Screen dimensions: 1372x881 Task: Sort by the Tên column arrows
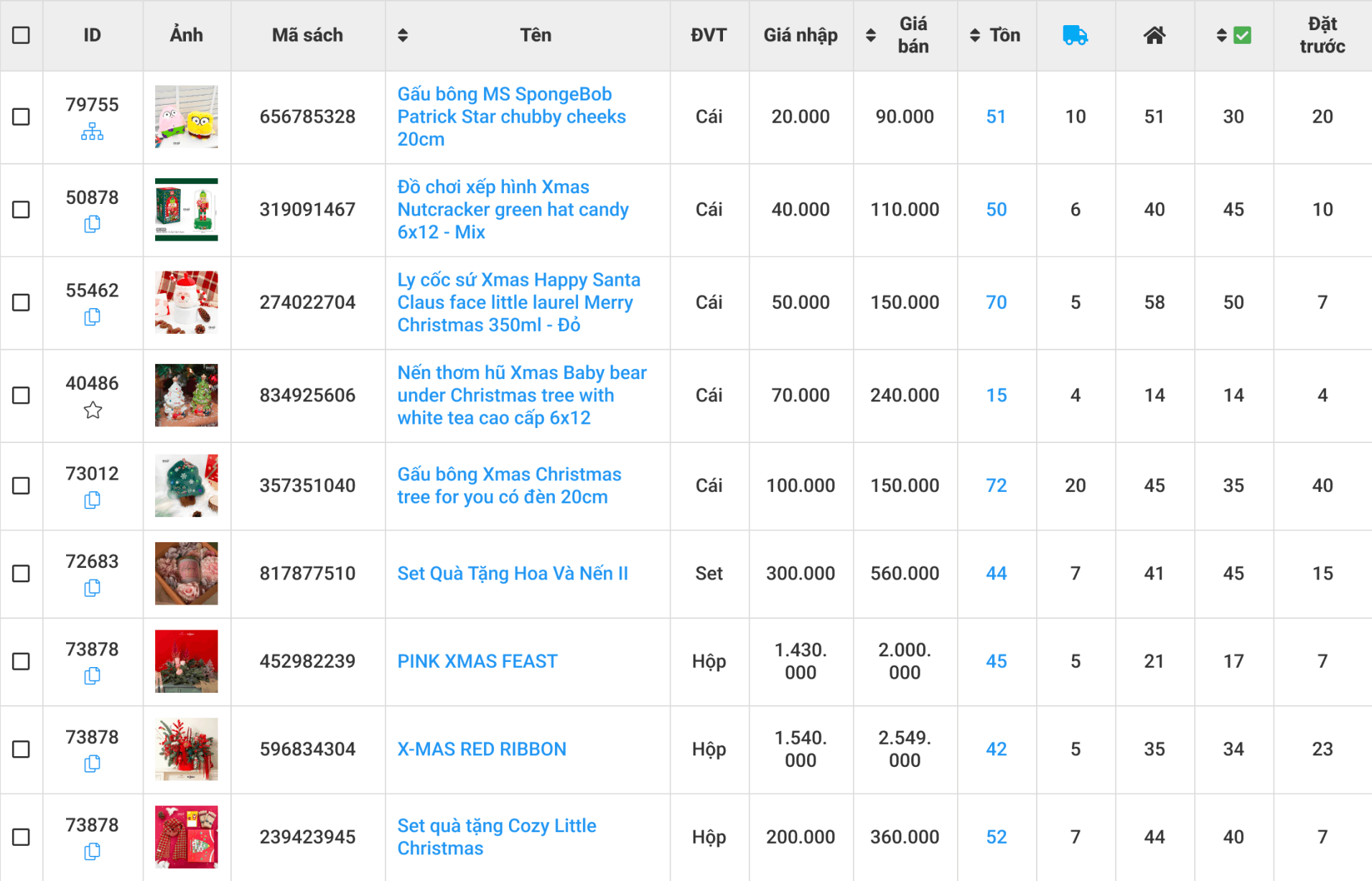[x=403, y=35]
